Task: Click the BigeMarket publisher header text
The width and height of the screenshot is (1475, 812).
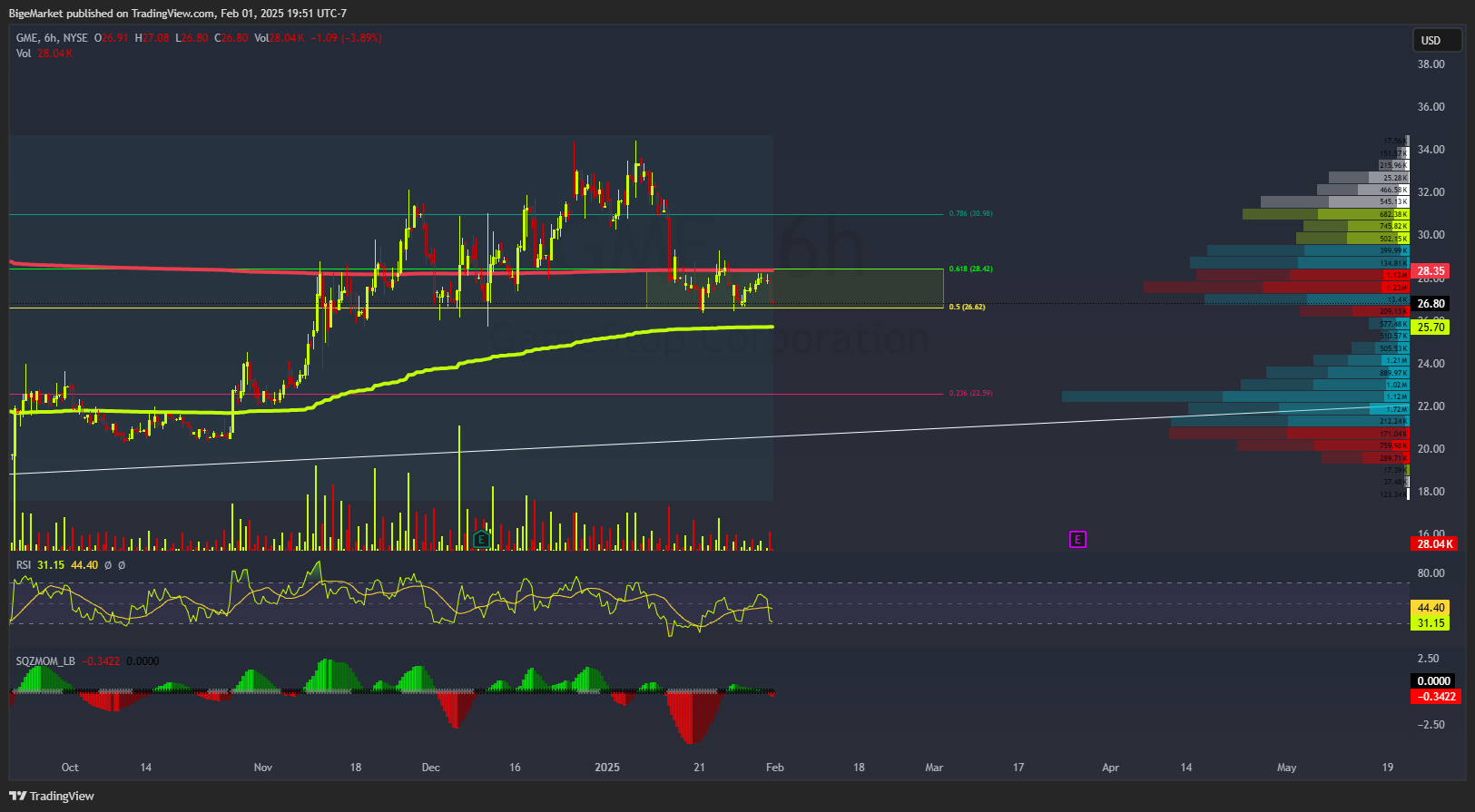Action: pos(177,14)
